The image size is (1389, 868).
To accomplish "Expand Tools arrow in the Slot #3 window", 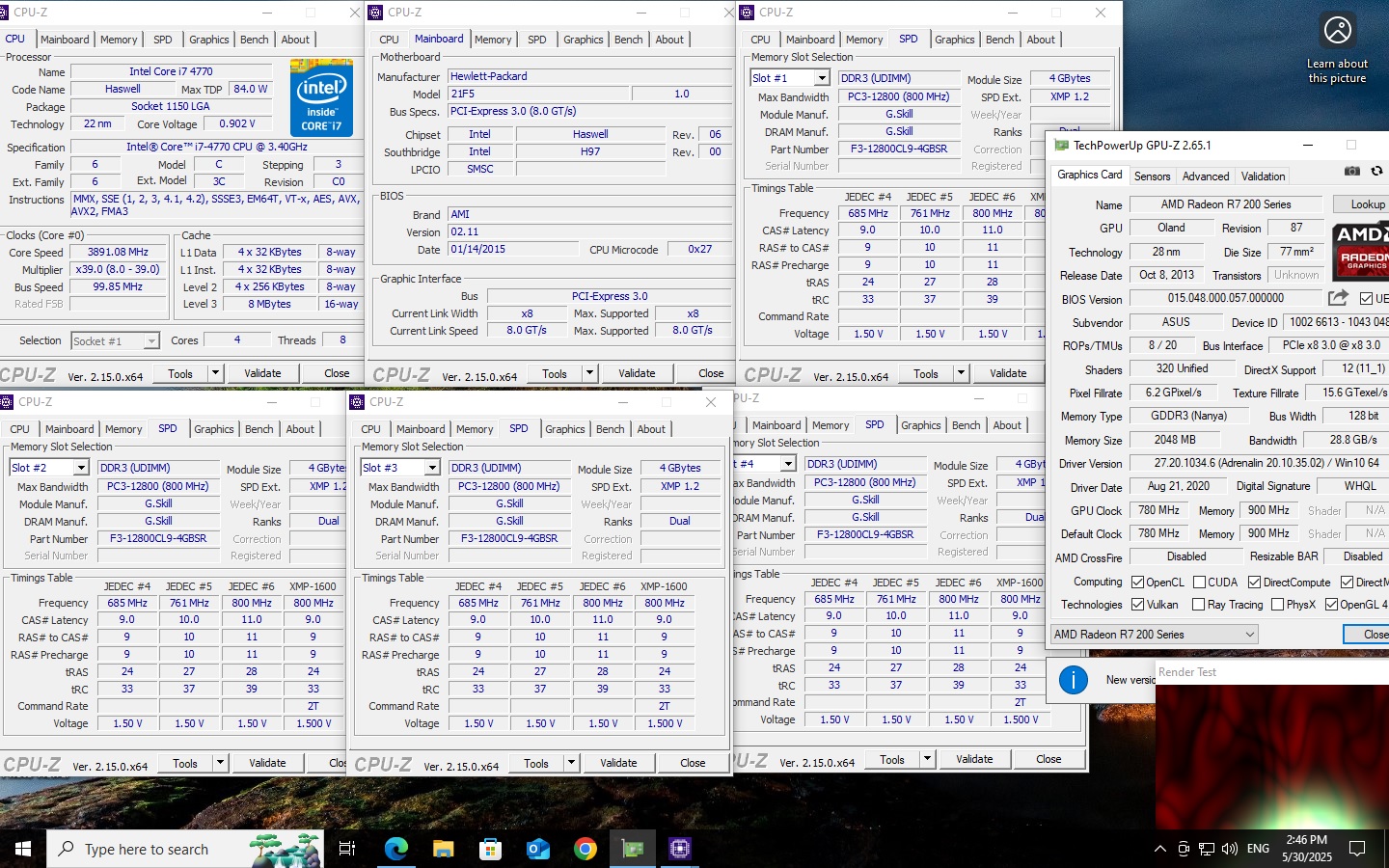I will 570,763.
